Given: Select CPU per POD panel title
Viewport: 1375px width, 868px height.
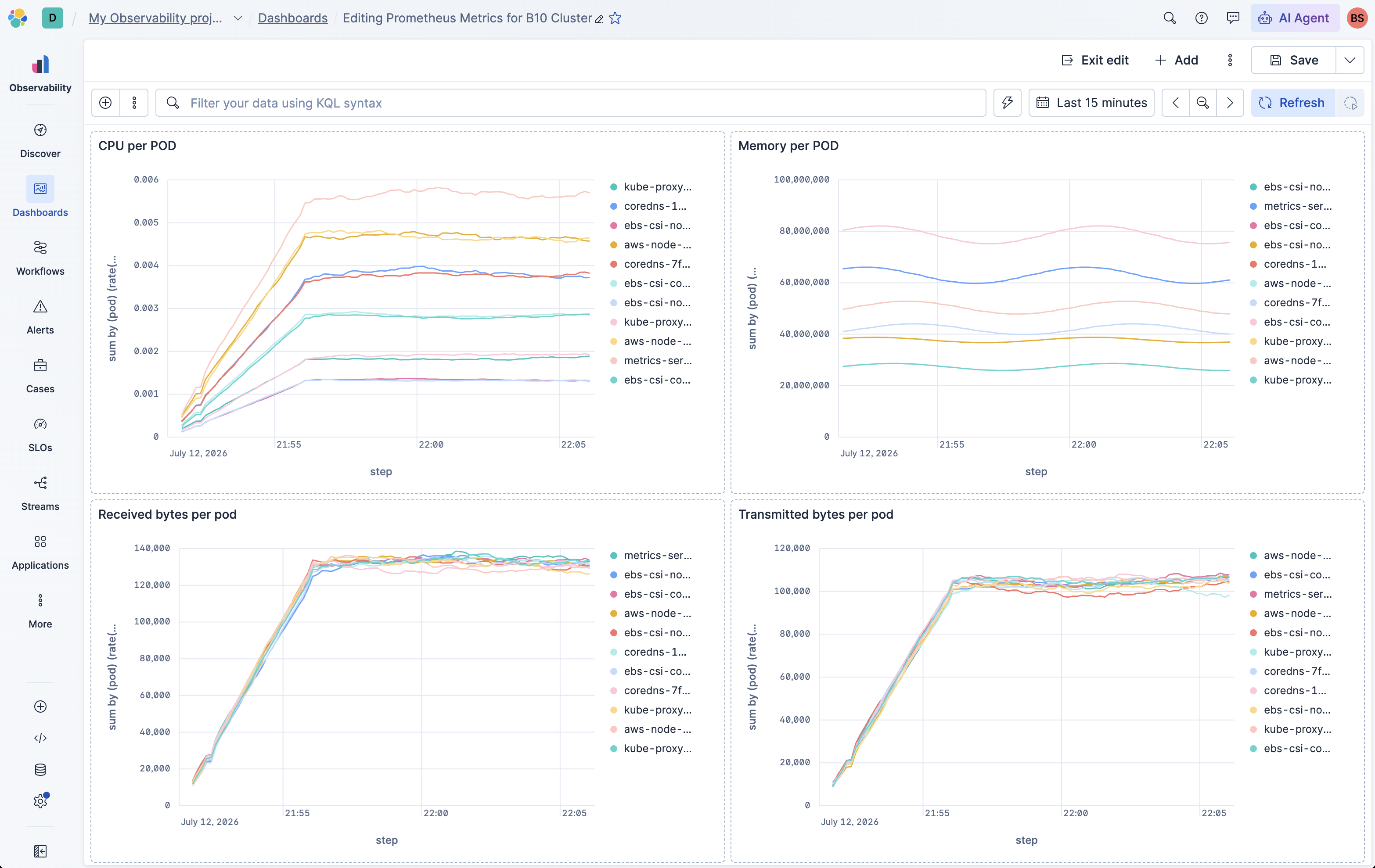Looking at the screenshot, I should coord(137,146).
